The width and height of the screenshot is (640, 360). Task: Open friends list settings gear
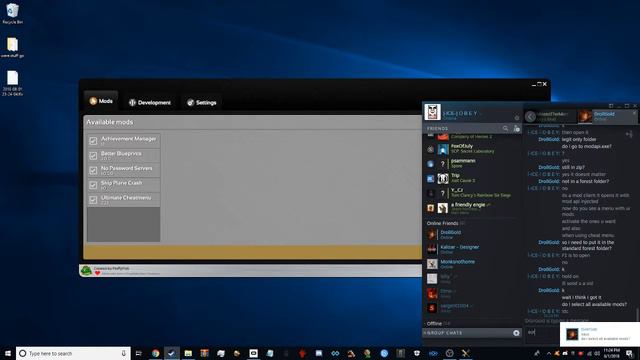pos(517,118)
